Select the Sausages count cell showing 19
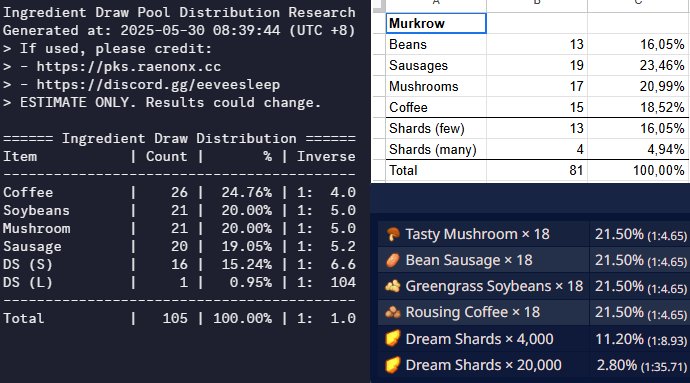Screen dimensions: 690x383 [537, 65]
